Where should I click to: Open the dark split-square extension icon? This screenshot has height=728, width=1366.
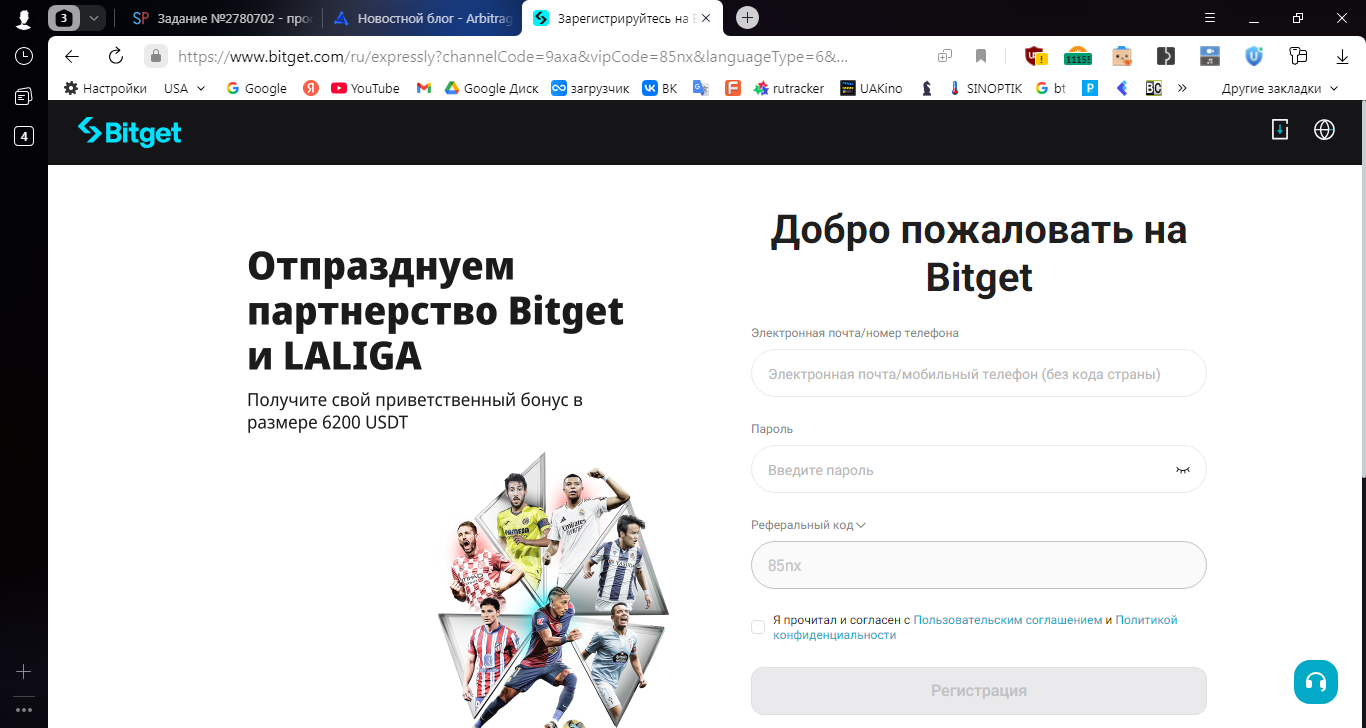[x=1165, y=56]
